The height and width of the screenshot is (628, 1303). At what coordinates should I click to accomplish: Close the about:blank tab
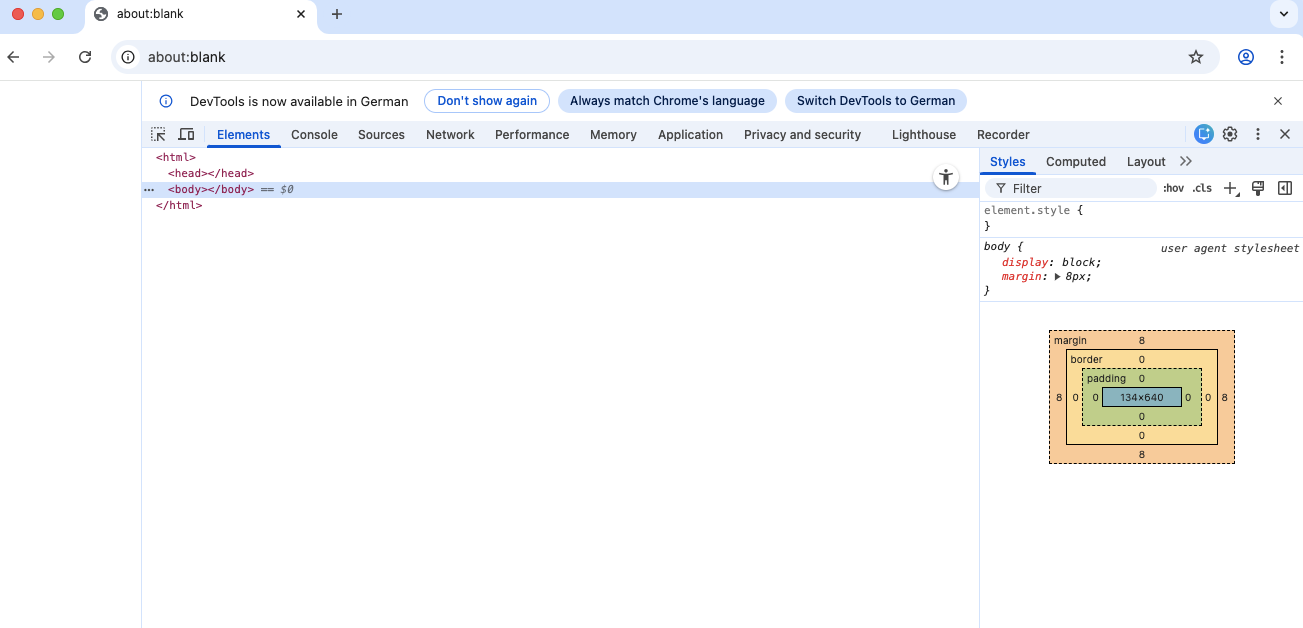coord(301,14)
